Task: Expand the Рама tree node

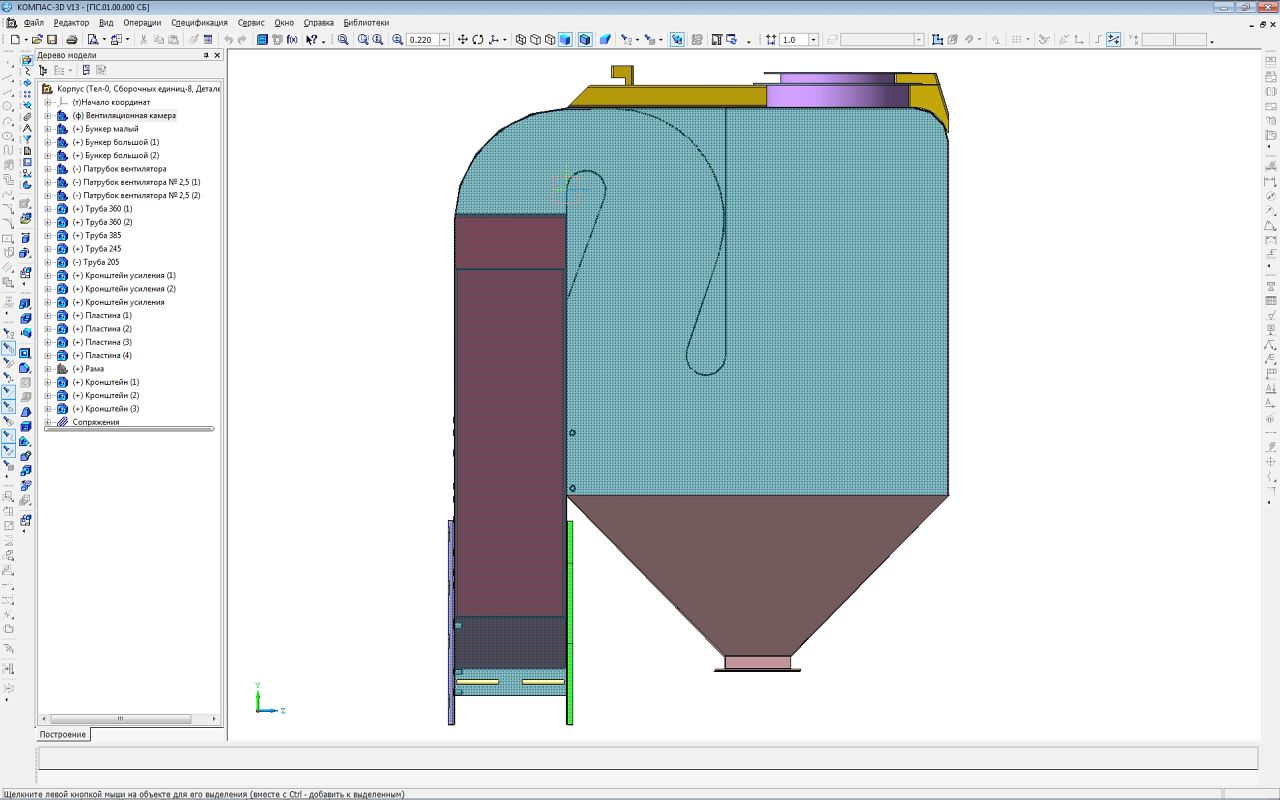Action: point(47,369)
